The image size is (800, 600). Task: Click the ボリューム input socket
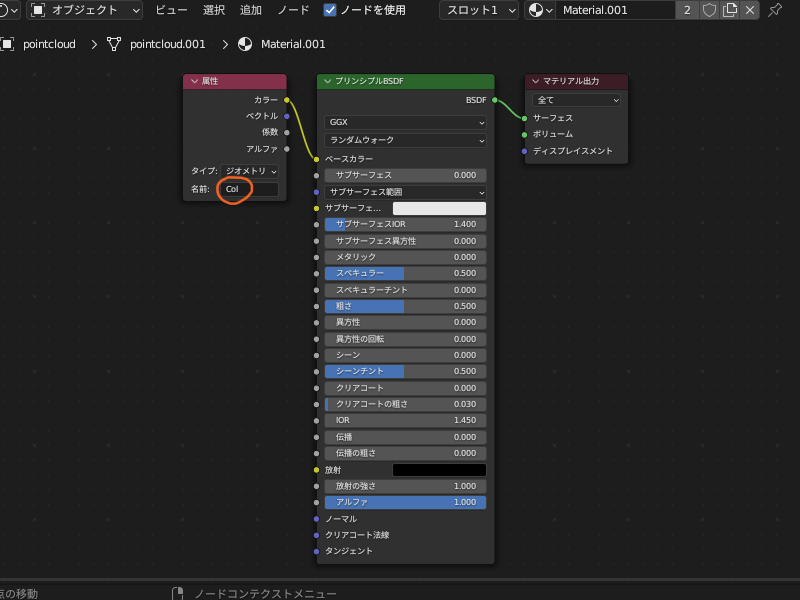pos(524,135)
